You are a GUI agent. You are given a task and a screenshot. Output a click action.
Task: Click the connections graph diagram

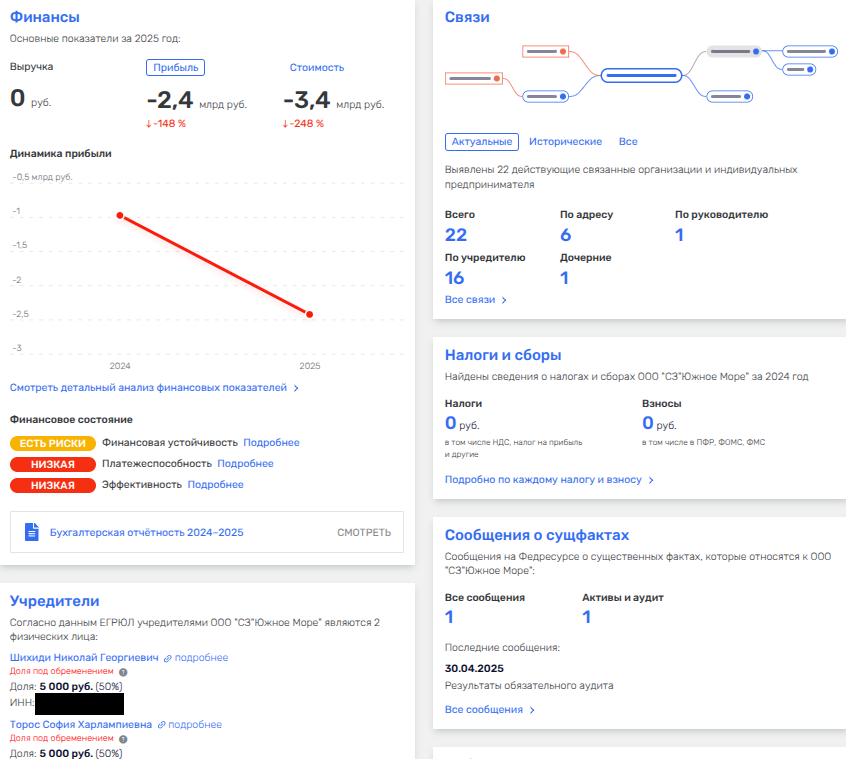[x=642, y=73]
